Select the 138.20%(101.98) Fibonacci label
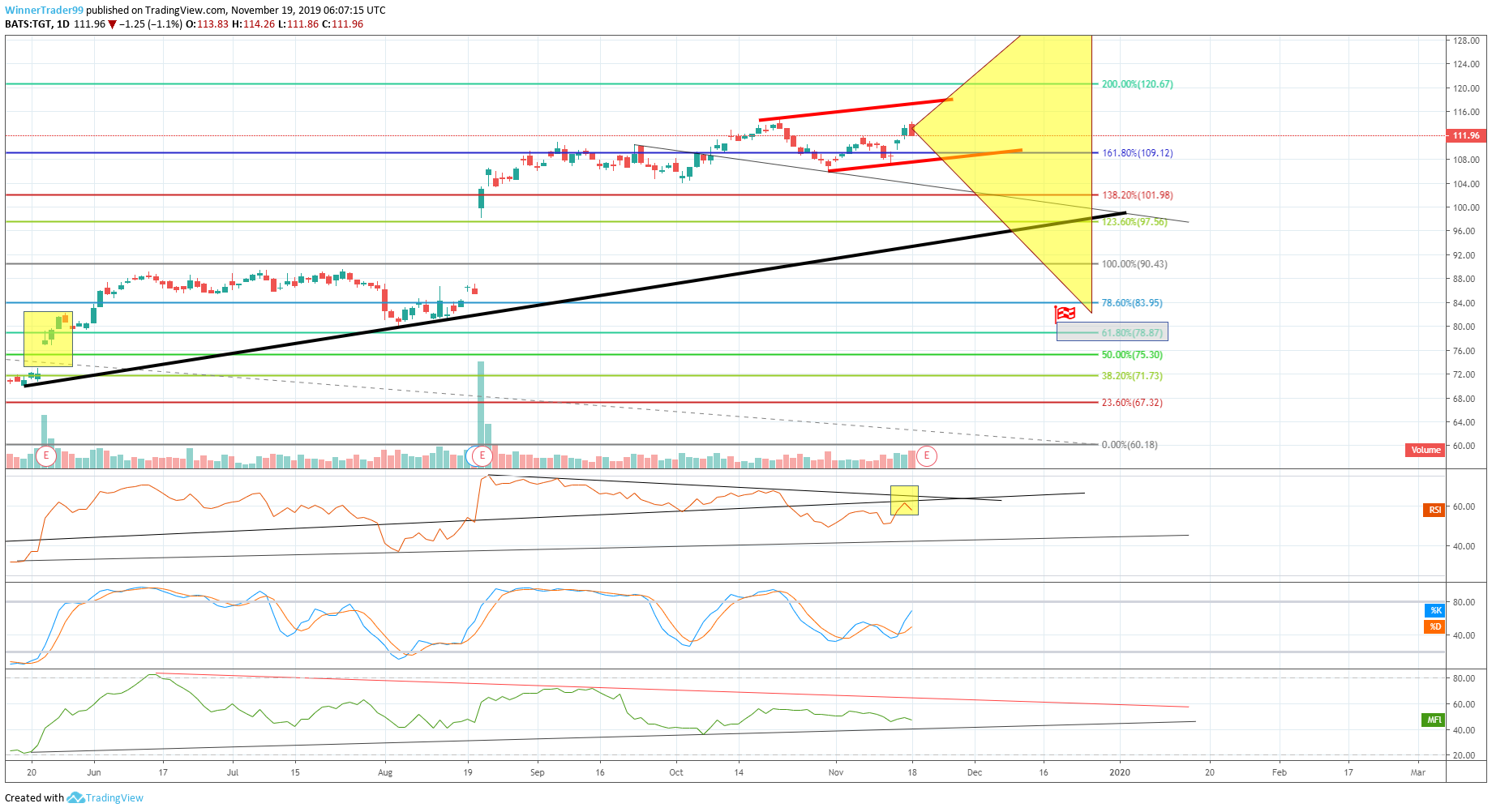The width and height of the screenshot is (1492, 812). pos(1137,195)
